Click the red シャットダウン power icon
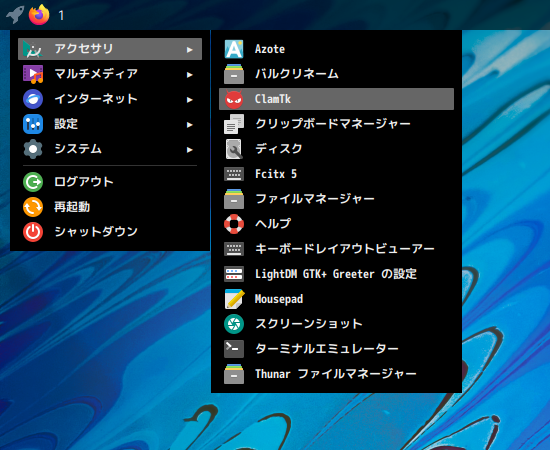 click(33, 232)
